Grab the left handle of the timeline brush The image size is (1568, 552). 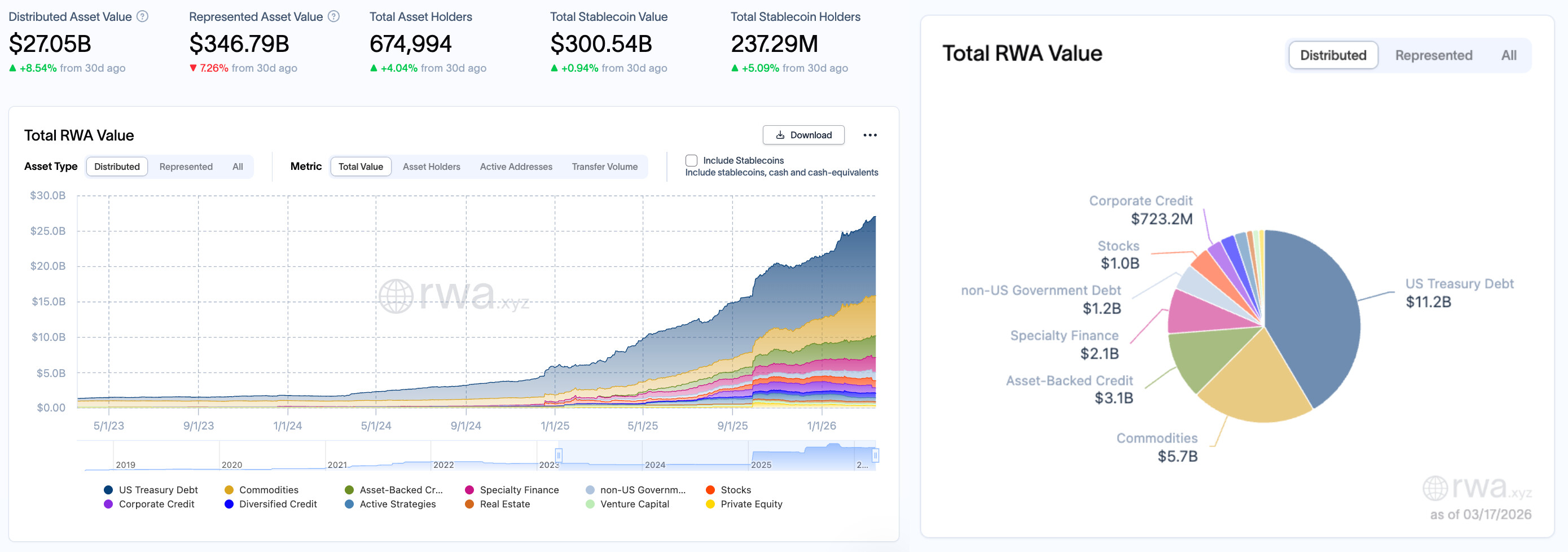[x=557, y=454]
